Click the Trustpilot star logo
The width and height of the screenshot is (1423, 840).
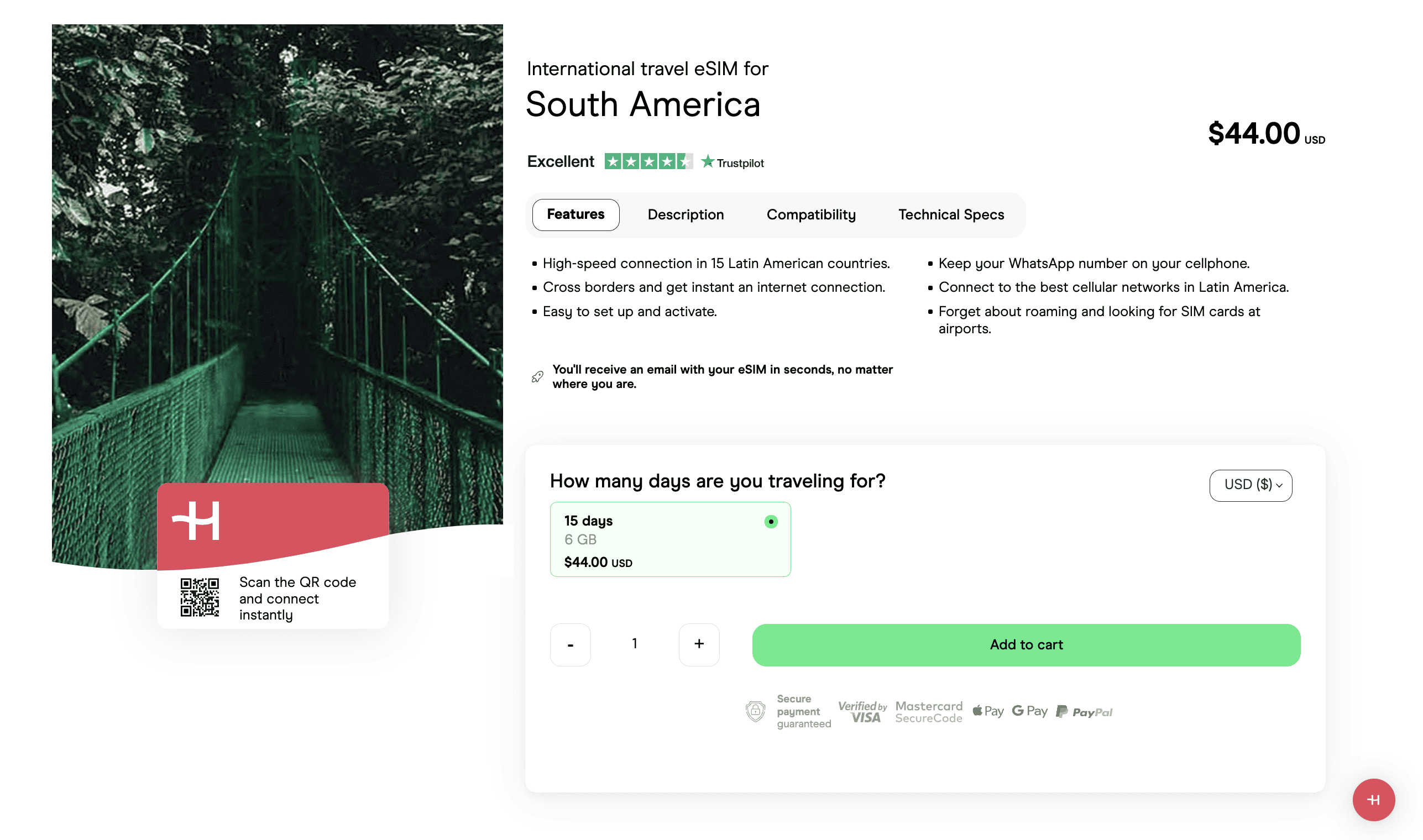coord(708,161)
